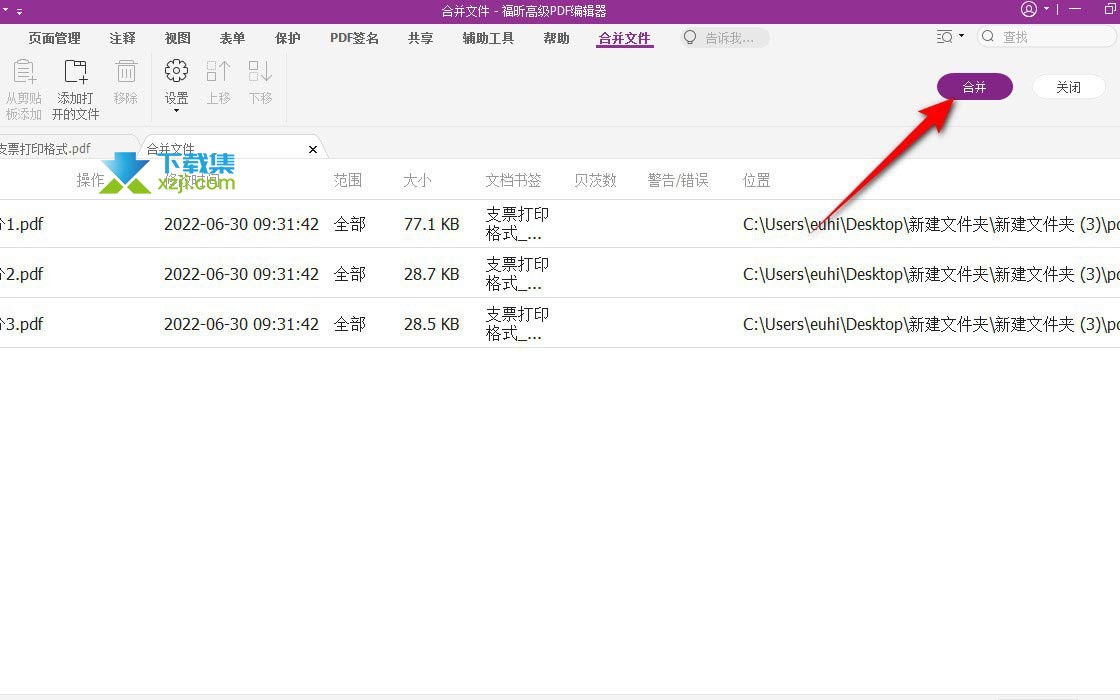
Task: Click the 全部 range cell for 2.pdf
Action: [350, 274]
